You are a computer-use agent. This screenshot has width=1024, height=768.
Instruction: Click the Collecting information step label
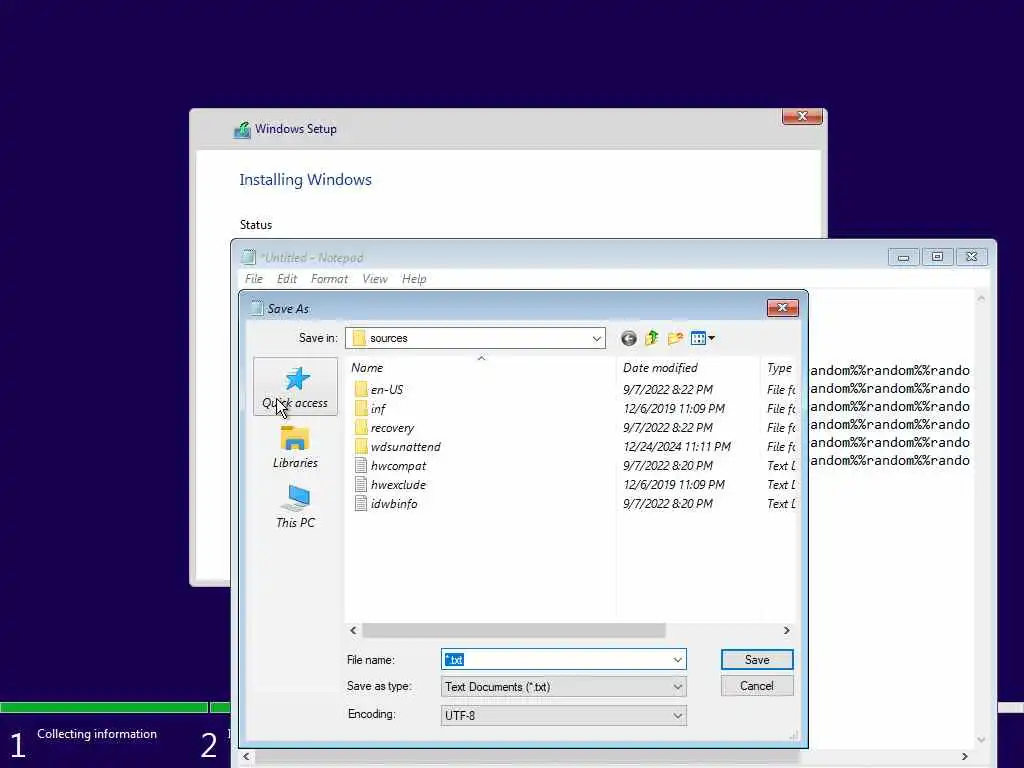click(97, 734)
